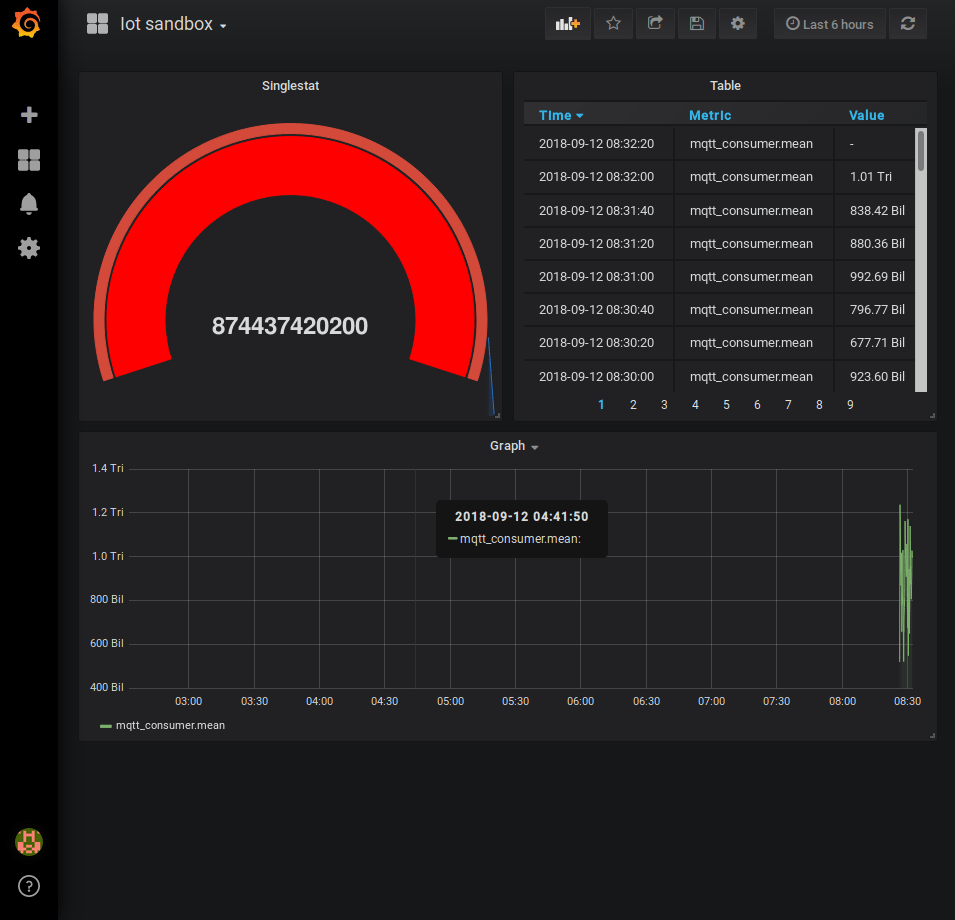Open the Last 6 hours time picker

point(829,24)
